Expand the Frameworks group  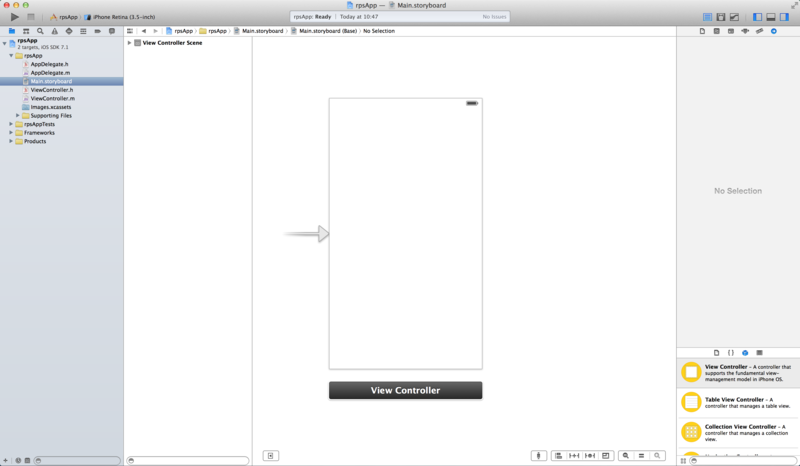(11, 133)
